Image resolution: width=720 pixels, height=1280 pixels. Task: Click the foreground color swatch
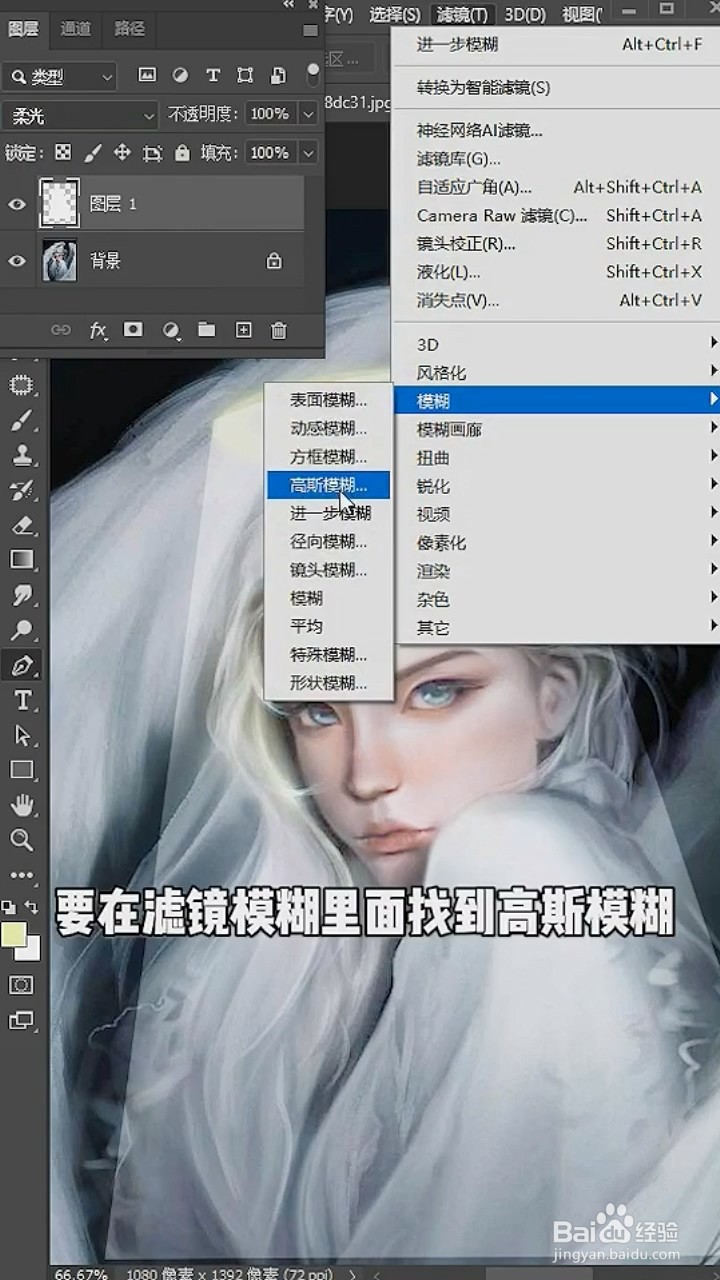click(x=15, y=934)
